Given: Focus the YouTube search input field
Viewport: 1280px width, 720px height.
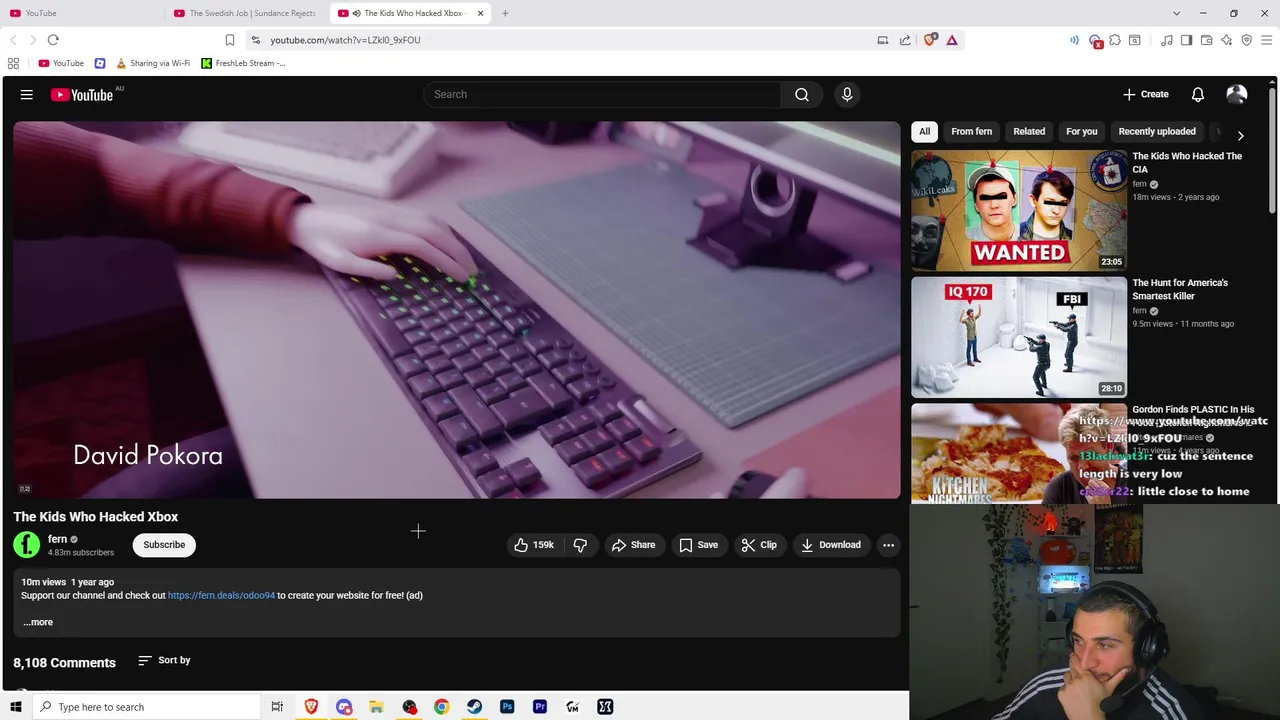Looking at the screenshot, I should (603, 94).
